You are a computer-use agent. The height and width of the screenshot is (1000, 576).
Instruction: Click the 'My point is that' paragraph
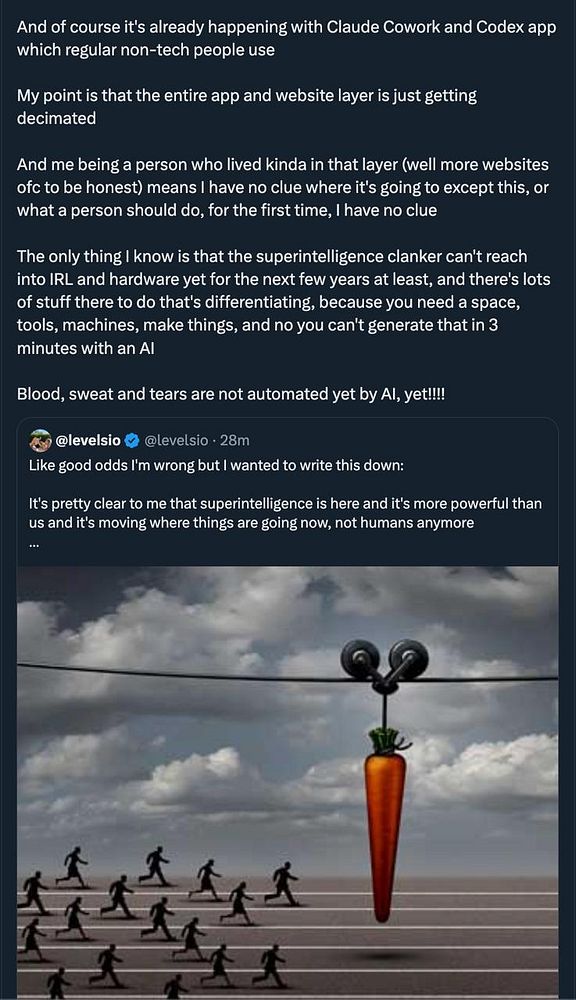[246, 107]
